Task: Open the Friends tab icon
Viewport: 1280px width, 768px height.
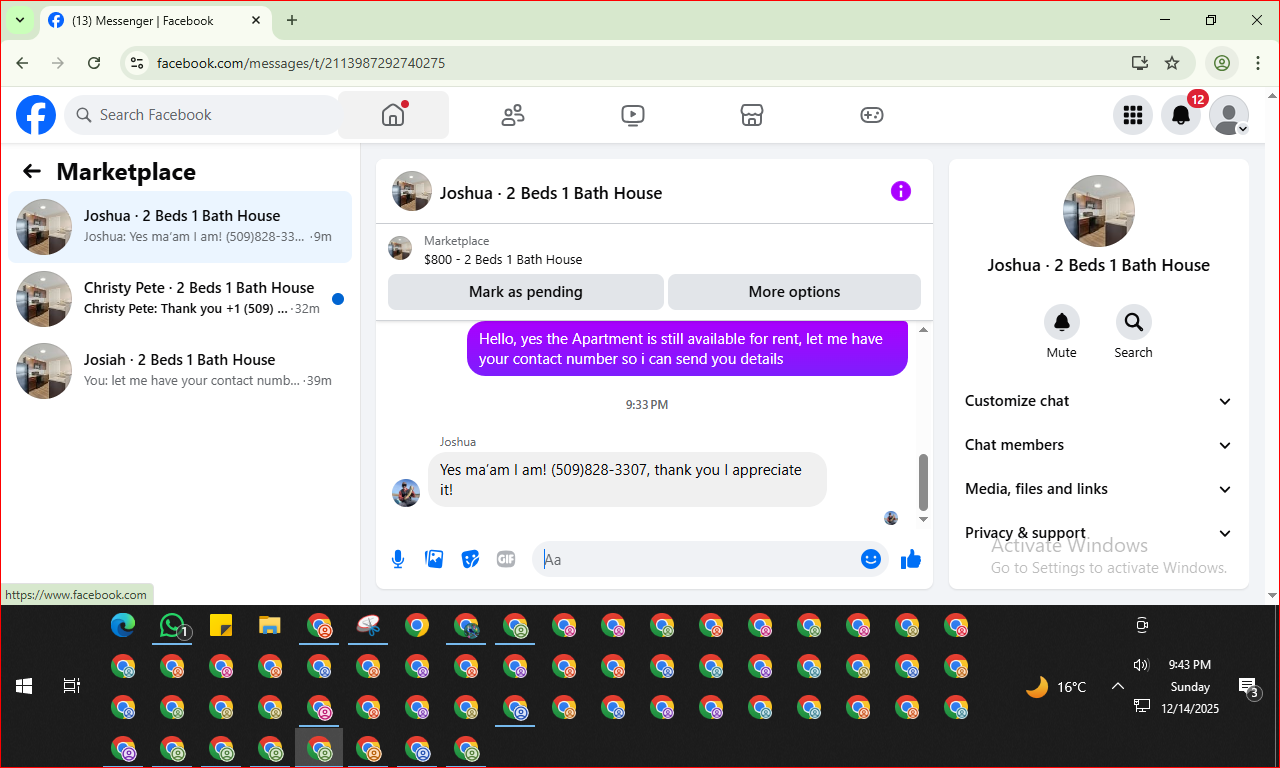Action: tap(513, 115)
